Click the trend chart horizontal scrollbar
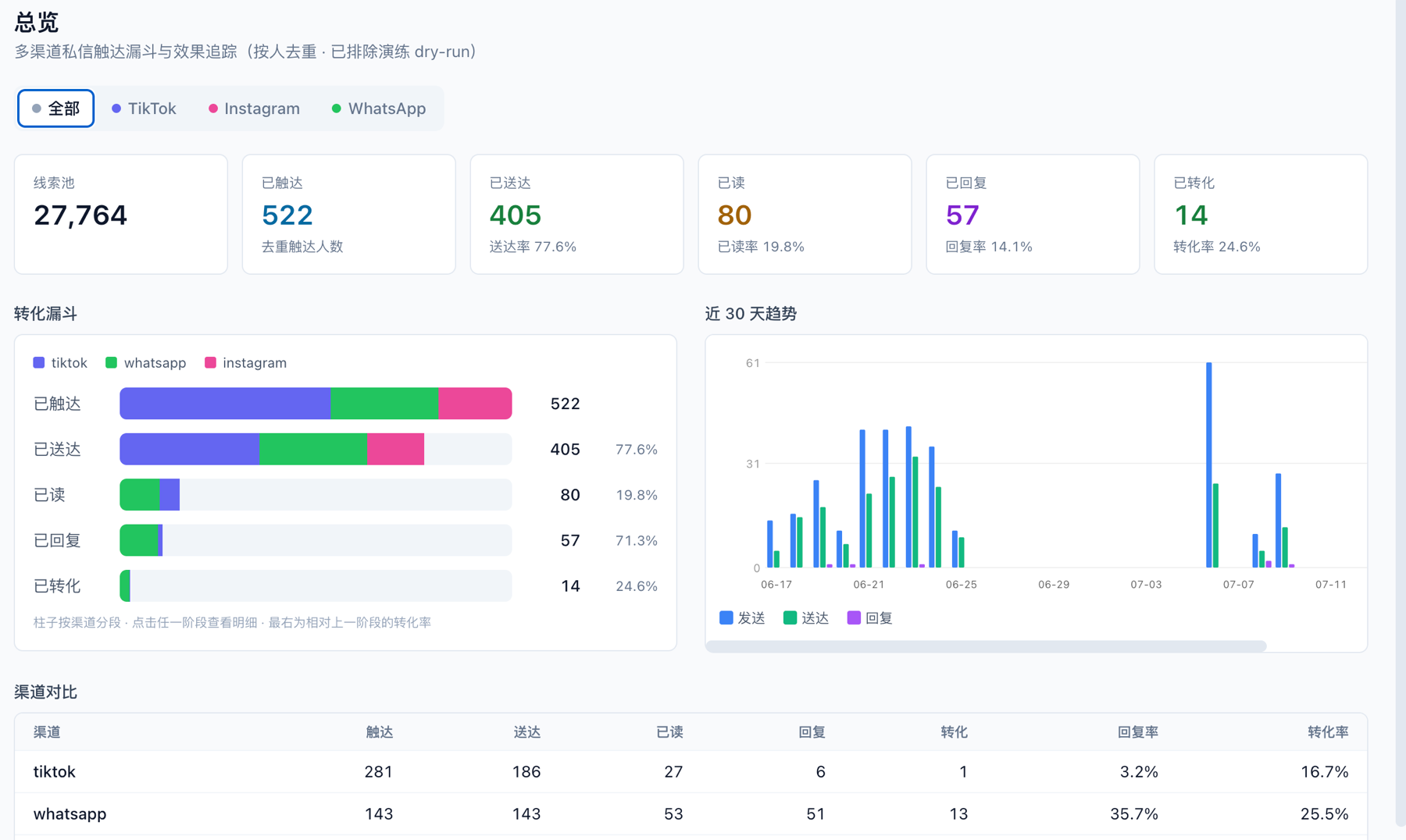Screen dimensions: 1406x840 click(x=986, y=646)
